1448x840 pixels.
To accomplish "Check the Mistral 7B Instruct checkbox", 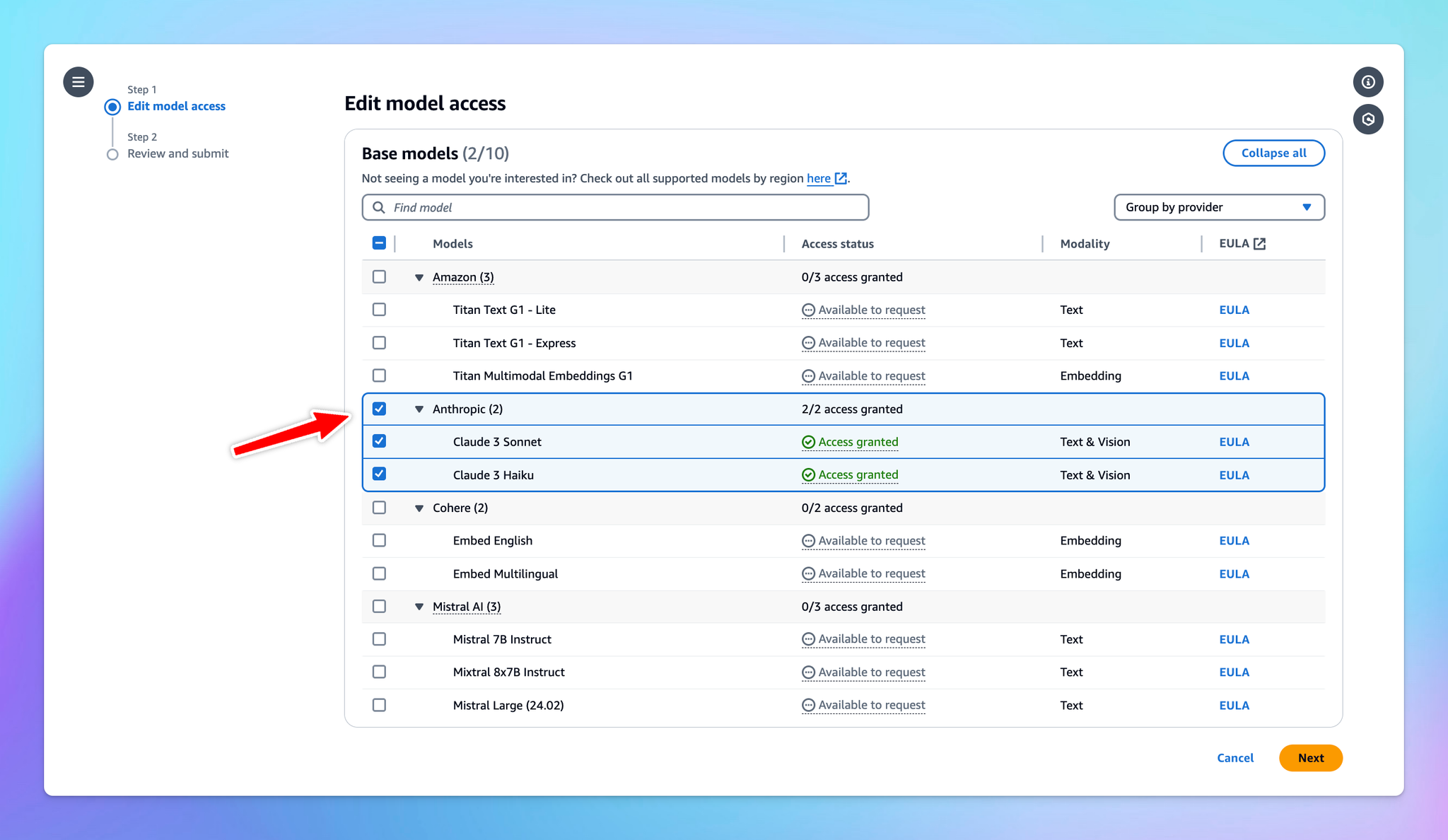I will tap(379, 639).
